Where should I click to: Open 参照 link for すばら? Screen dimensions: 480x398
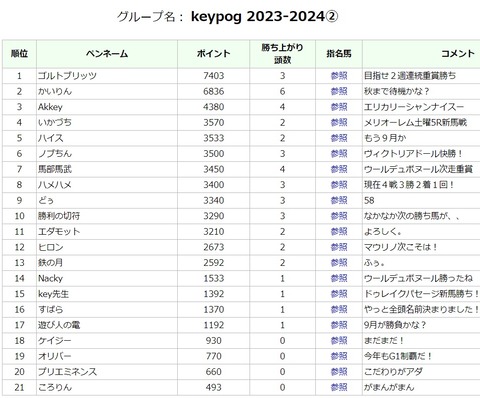pos(339,309)
